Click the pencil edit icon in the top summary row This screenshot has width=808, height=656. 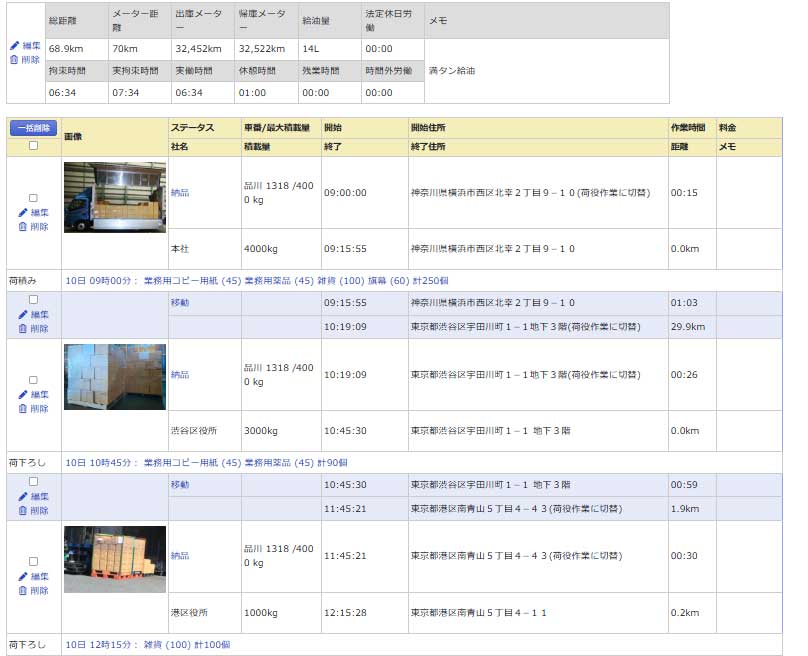(x=14, y=46)
